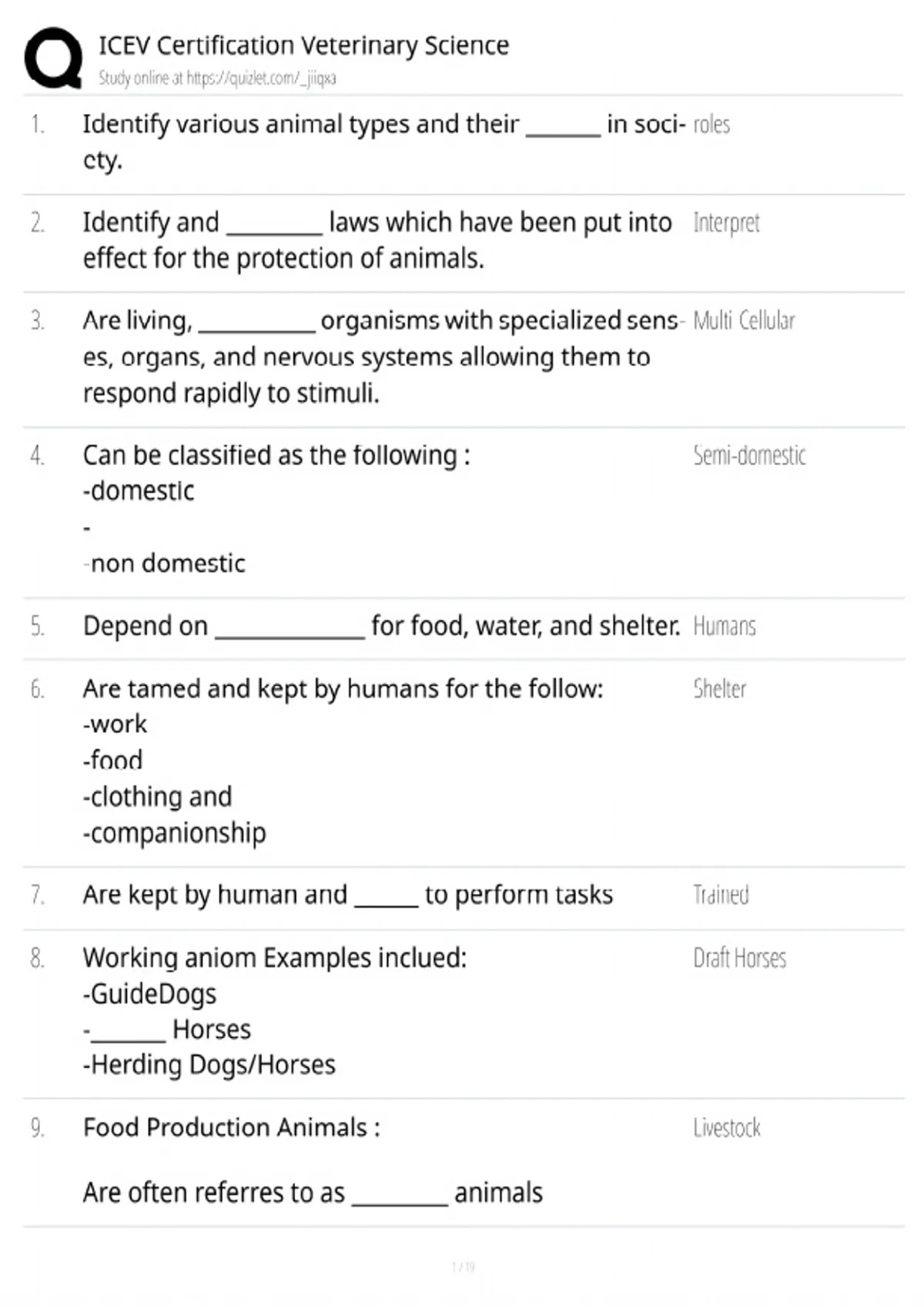
Task: Click the 'Multi Cellular' answer text
Action: coord(744,320)
